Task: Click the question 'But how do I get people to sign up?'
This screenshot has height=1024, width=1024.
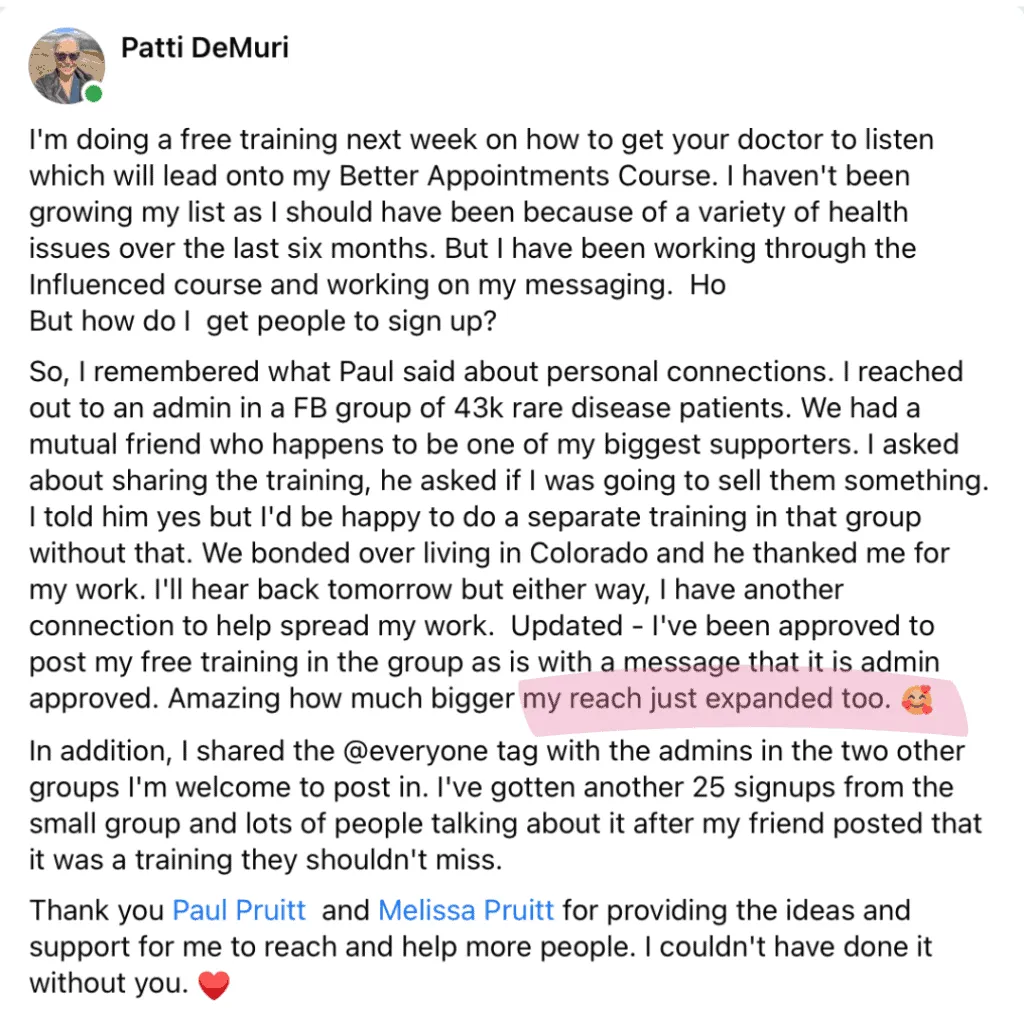Action: point(263,321)
